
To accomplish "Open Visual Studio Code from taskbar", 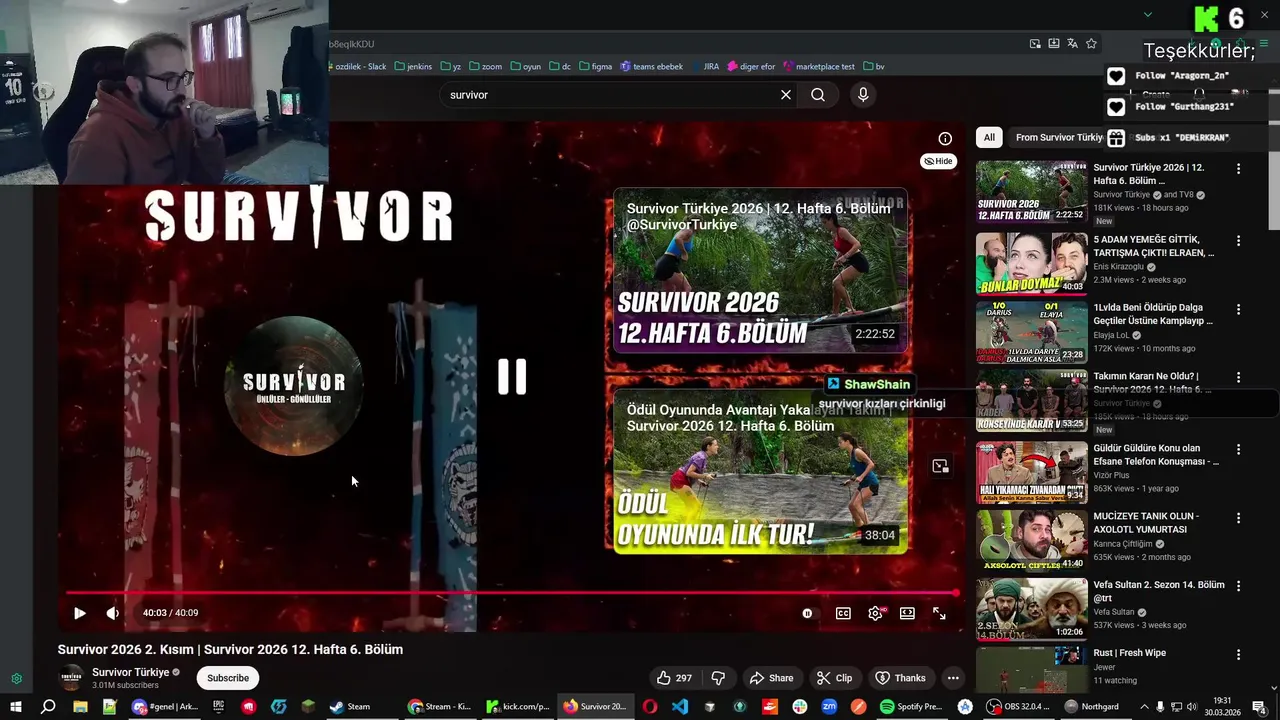I will 680,707.
